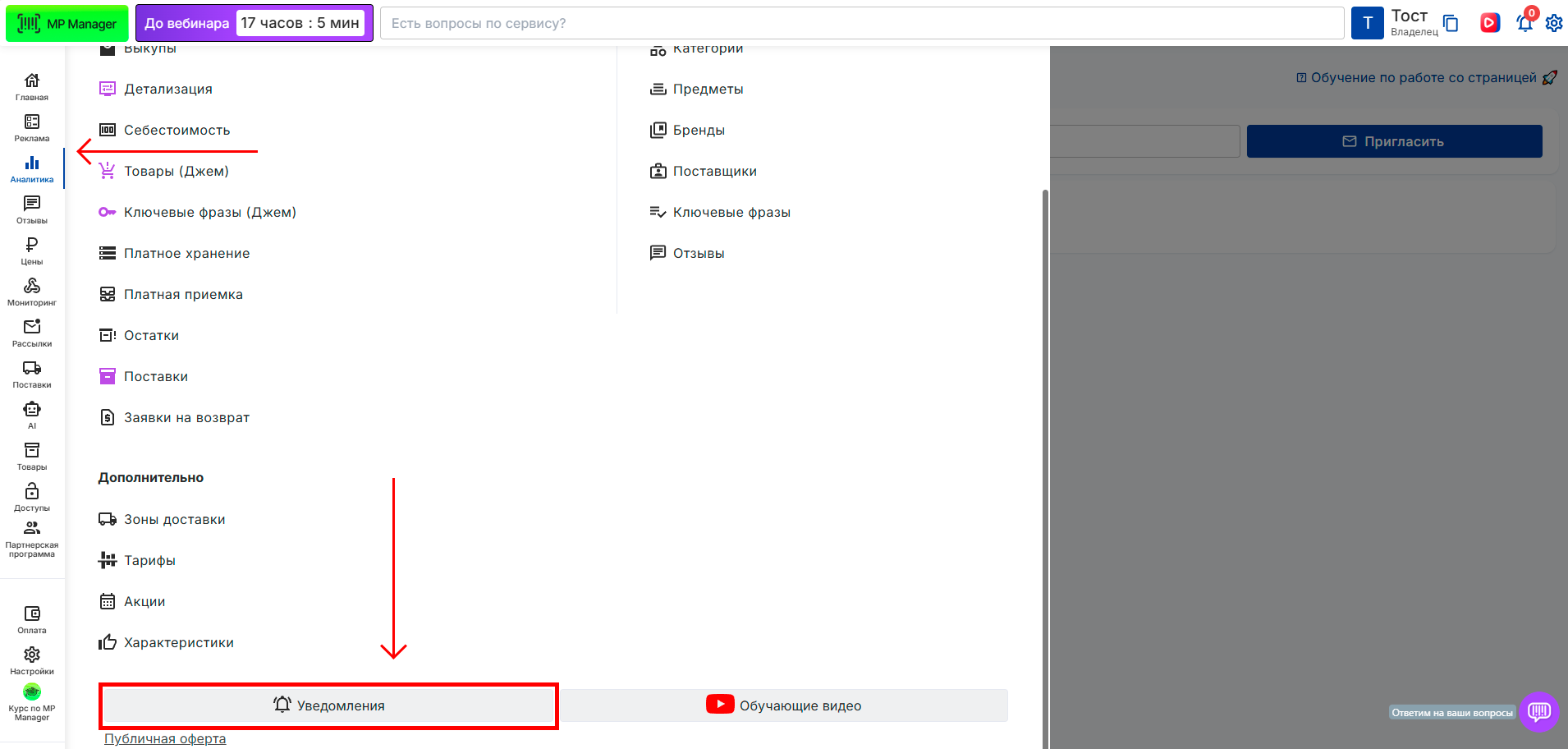Click the settings gear in top bar
1568x749 pixels.
(x=1553, y=23)
